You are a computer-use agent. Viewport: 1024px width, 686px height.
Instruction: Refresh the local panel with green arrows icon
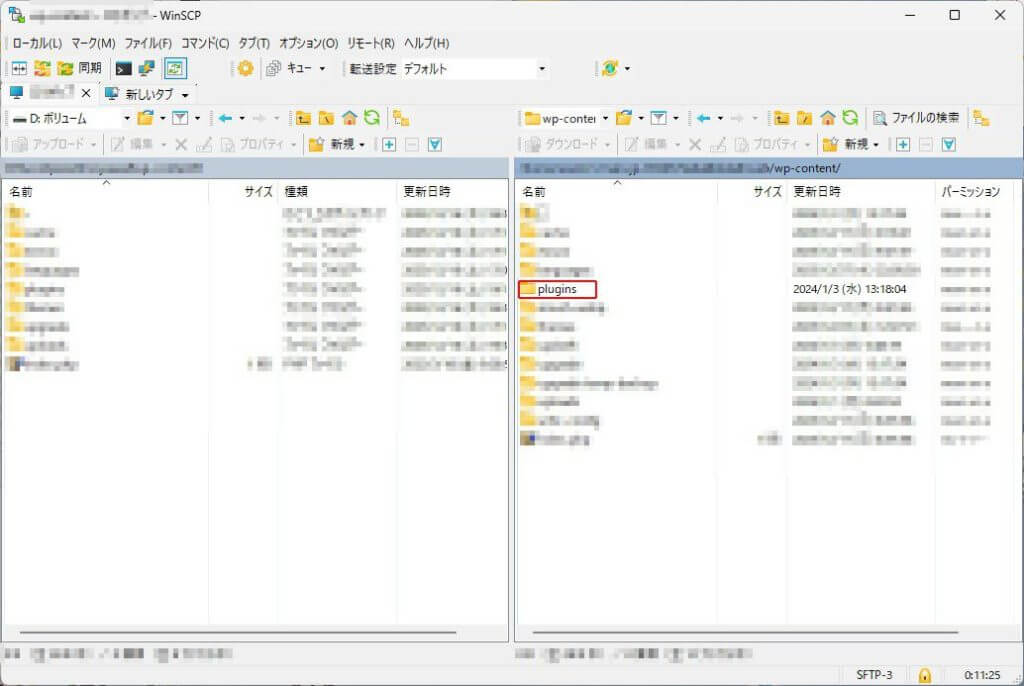tap(371, 118)
